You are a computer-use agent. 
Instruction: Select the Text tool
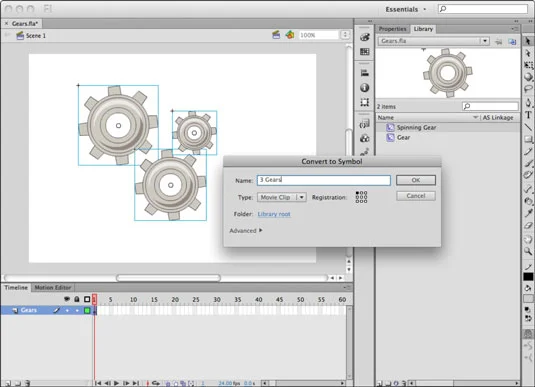point(528,115)
